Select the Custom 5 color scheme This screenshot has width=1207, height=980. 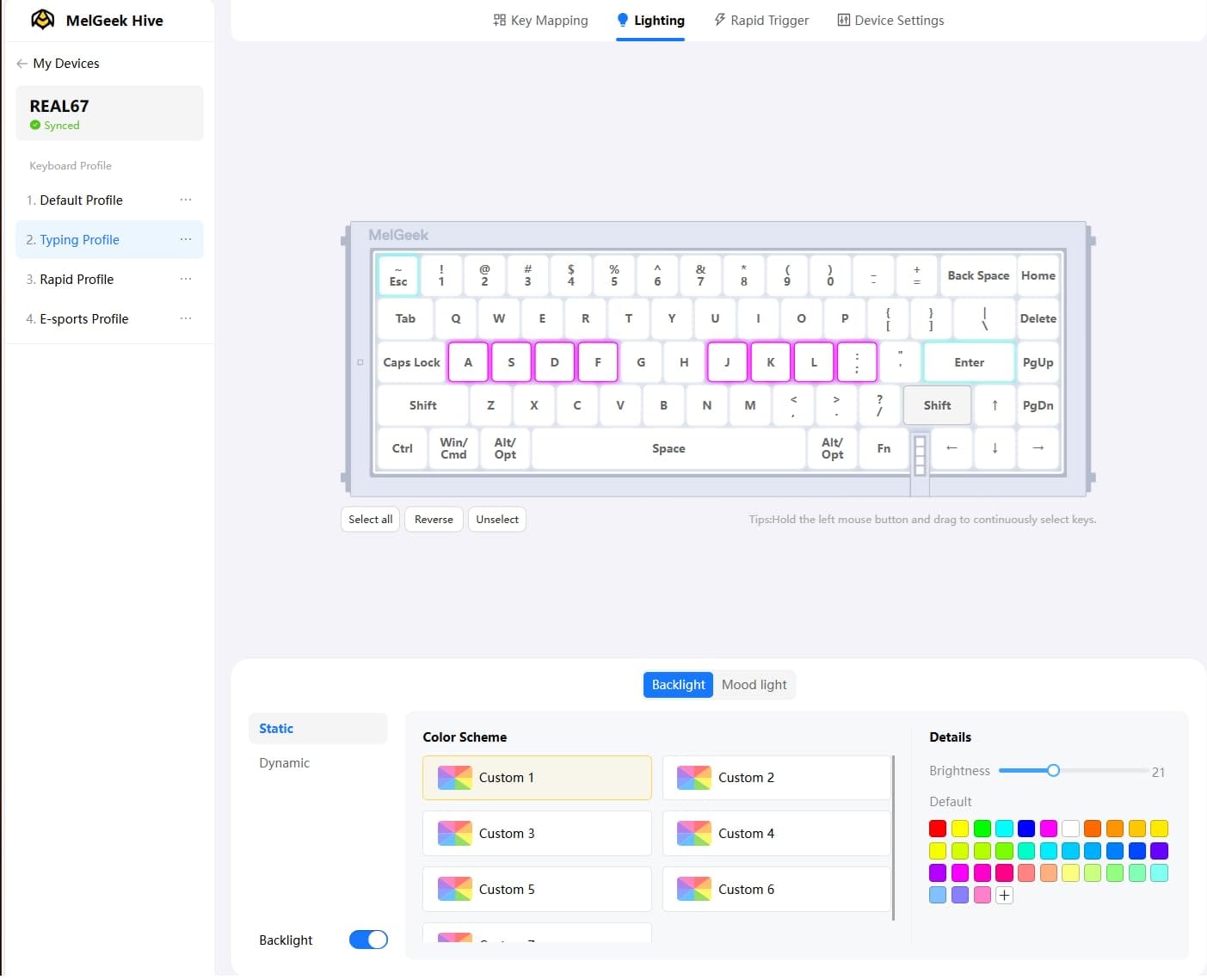537,890
